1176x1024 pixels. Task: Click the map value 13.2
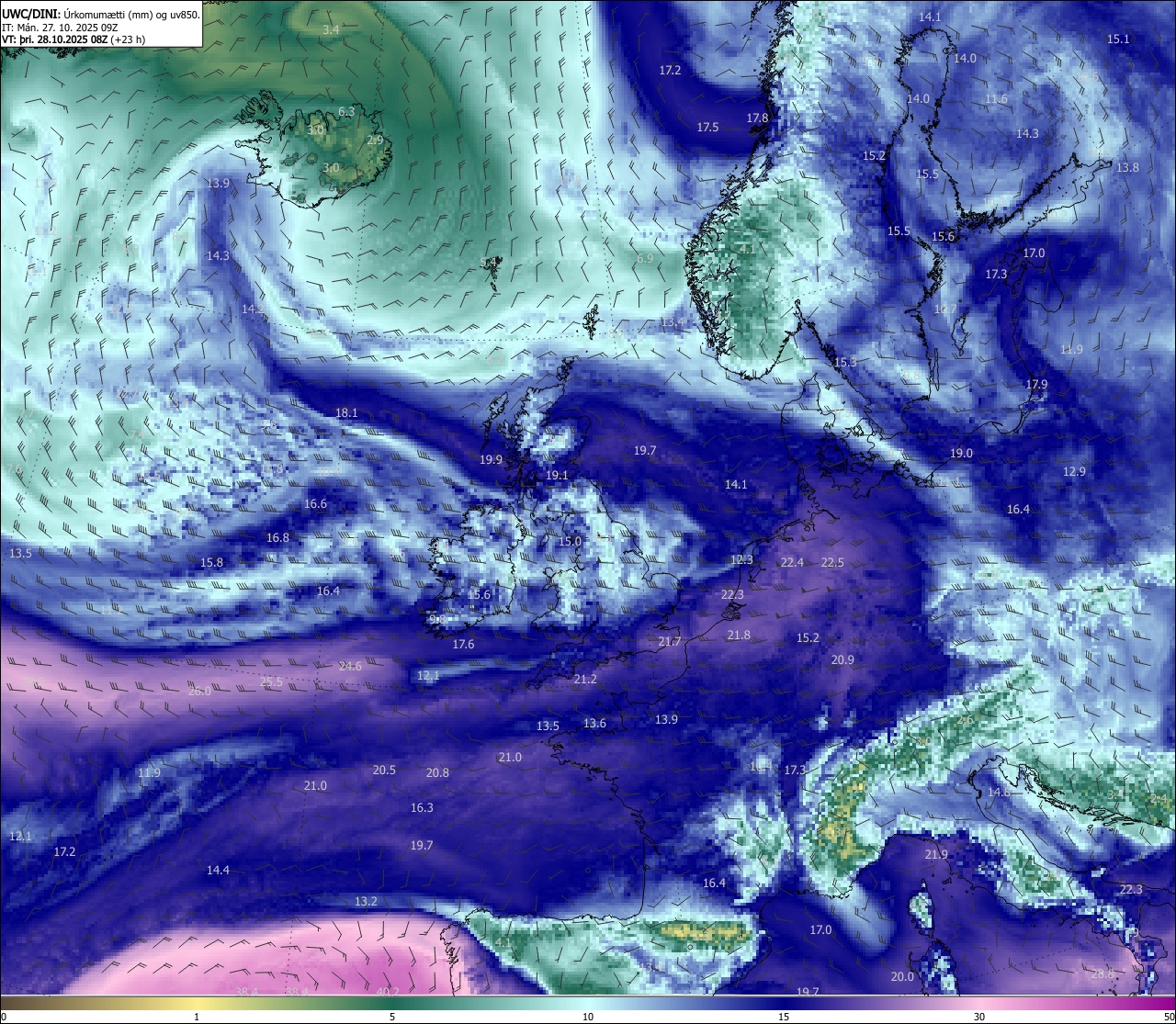(366, 901)
